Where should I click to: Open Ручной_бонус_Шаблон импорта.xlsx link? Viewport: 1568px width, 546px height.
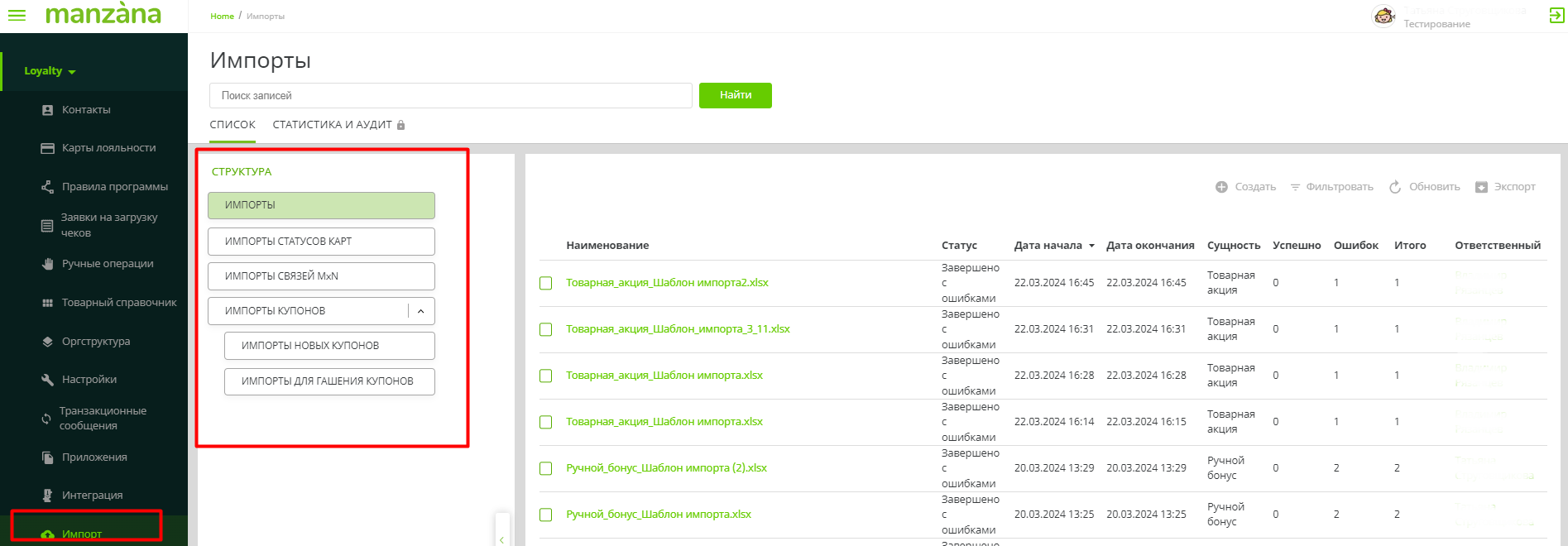658,515
